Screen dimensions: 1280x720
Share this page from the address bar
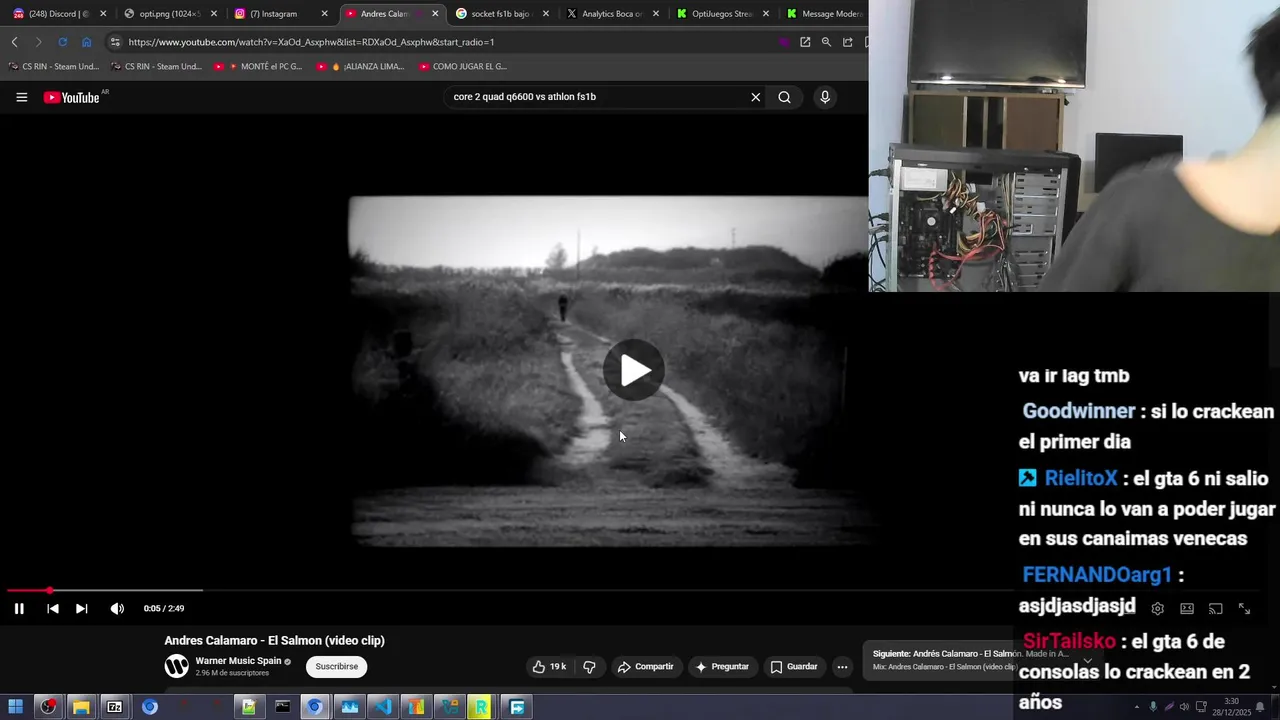(x=848, y=42)
